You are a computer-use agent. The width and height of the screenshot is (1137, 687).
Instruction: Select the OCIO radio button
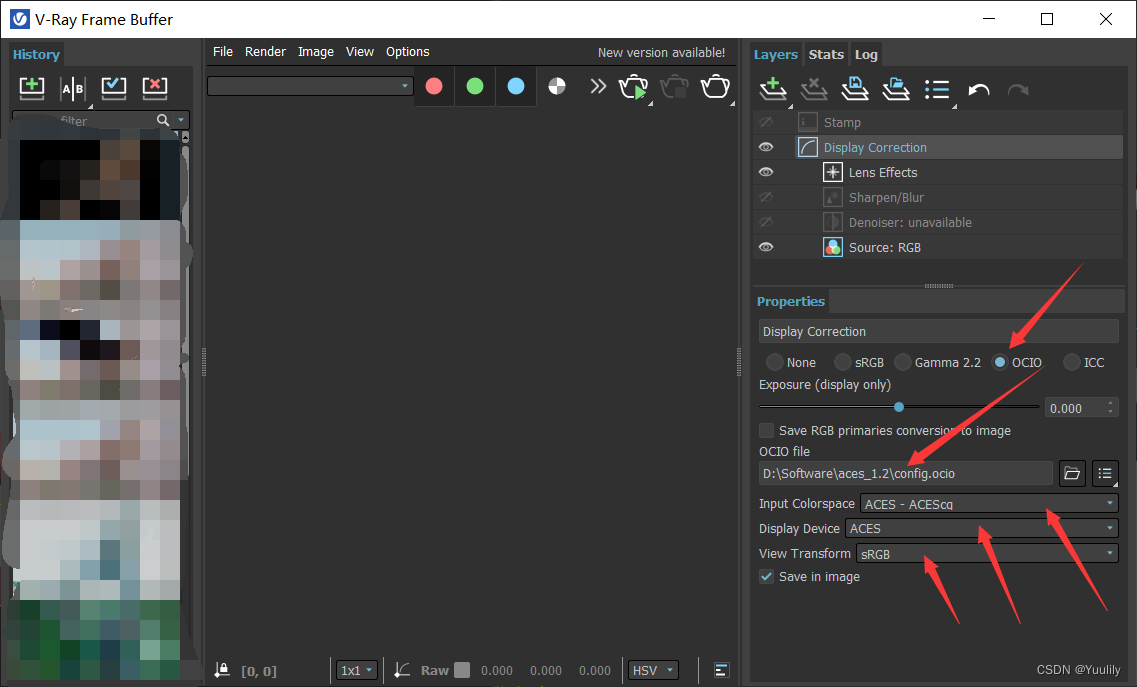click(1000, 362)
